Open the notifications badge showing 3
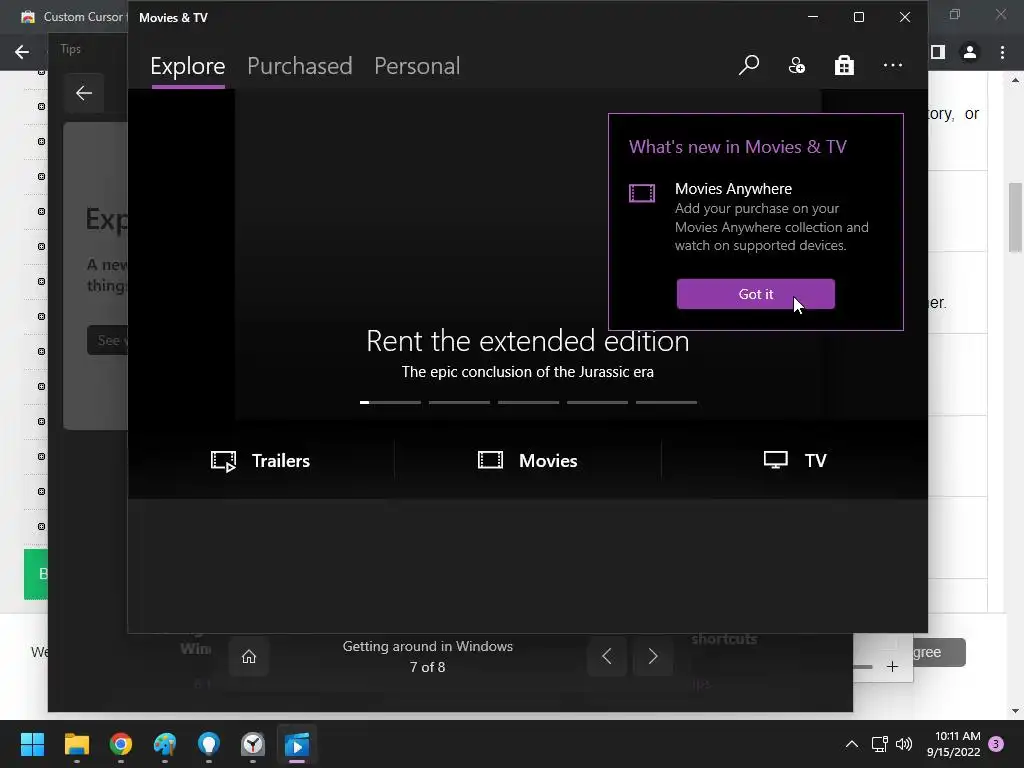 coord(996,744)
